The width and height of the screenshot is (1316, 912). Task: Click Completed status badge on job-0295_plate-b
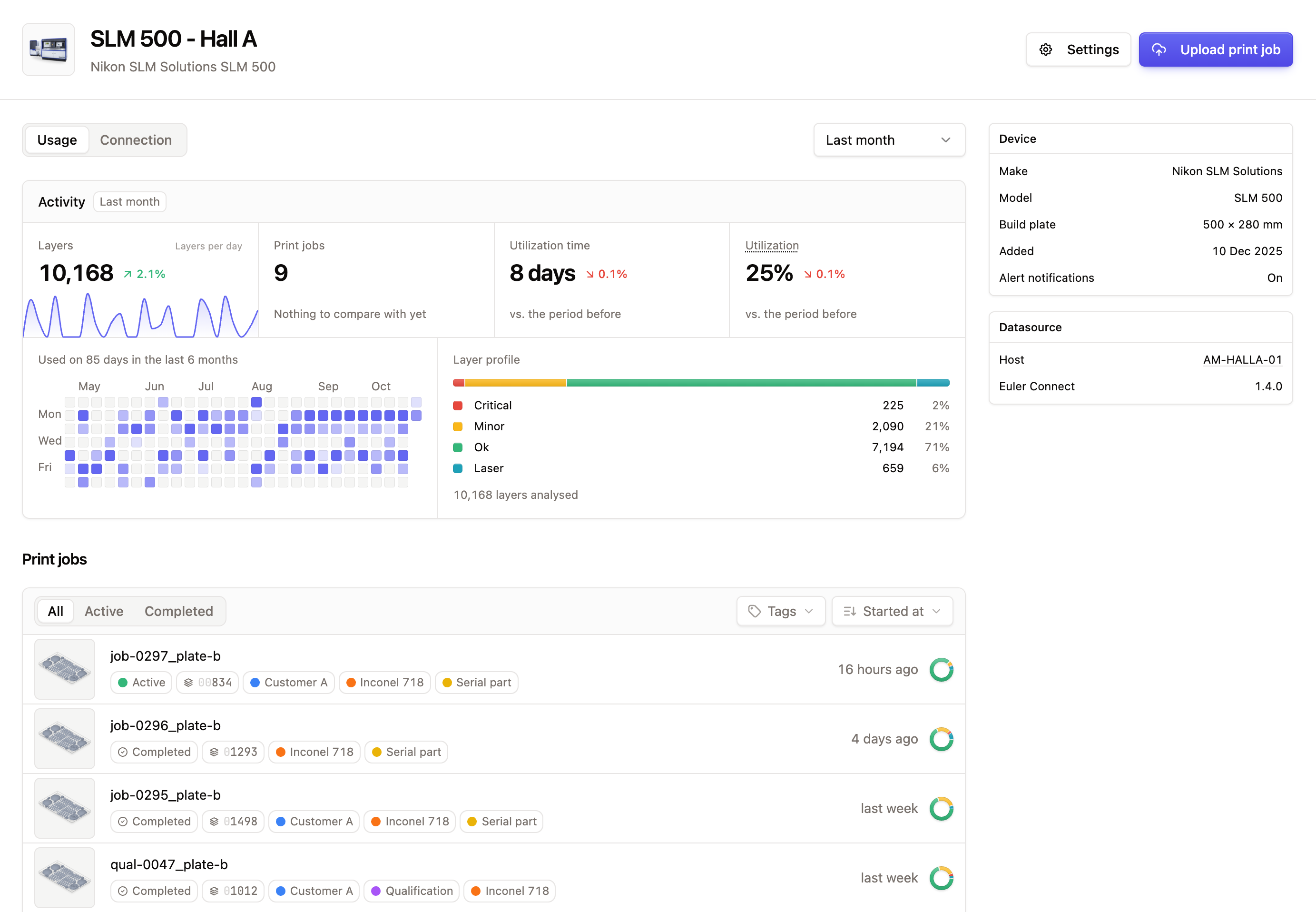[x=154, y=821]
